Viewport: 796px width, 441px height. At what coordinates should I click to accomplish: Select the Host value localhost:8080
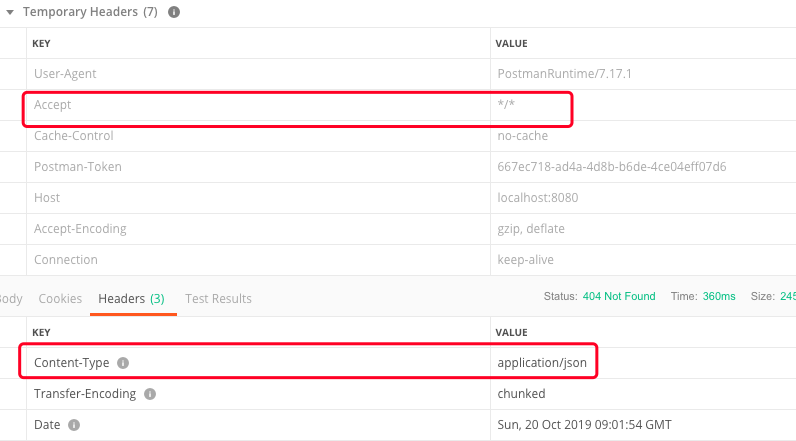tap(537, 198)
